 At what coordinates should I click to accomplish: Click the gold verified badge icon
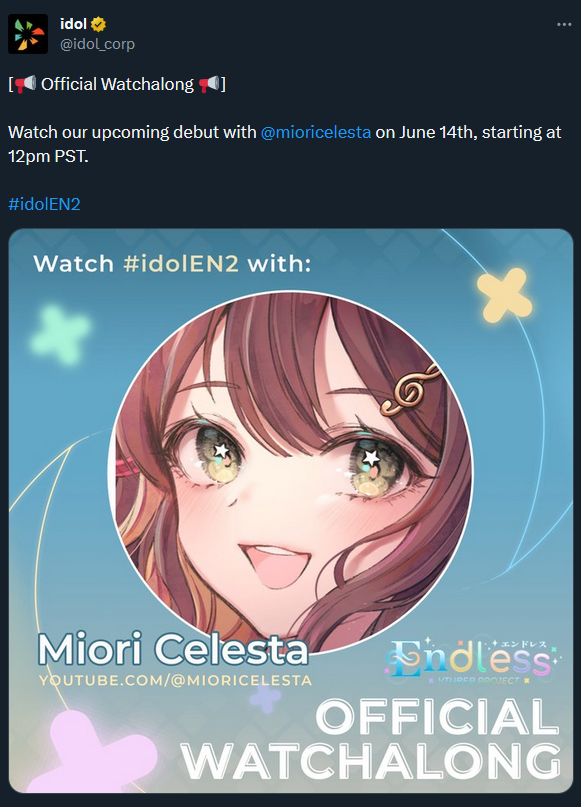pos(98,24)
